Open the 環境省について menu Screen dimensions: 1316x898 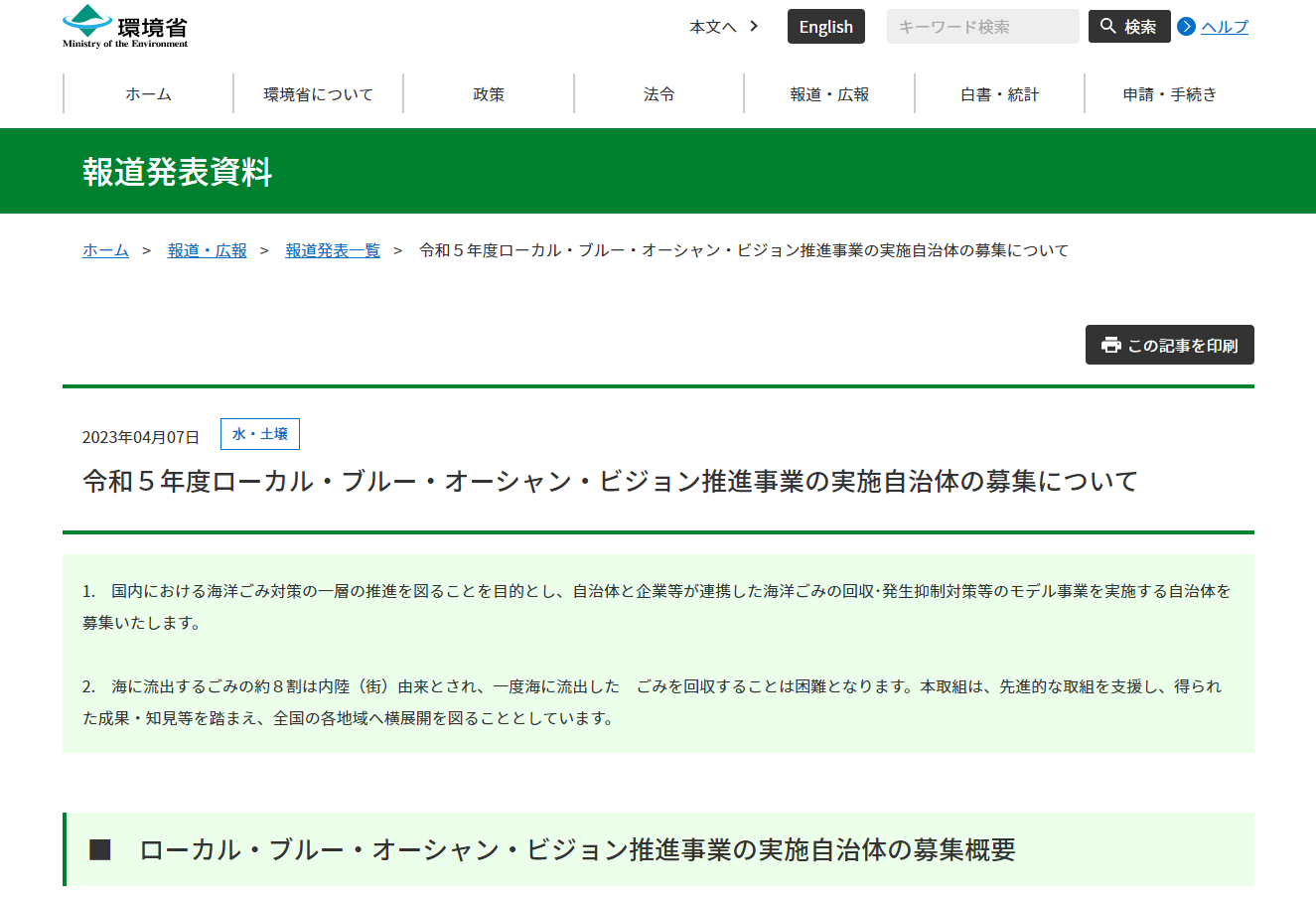318,94
